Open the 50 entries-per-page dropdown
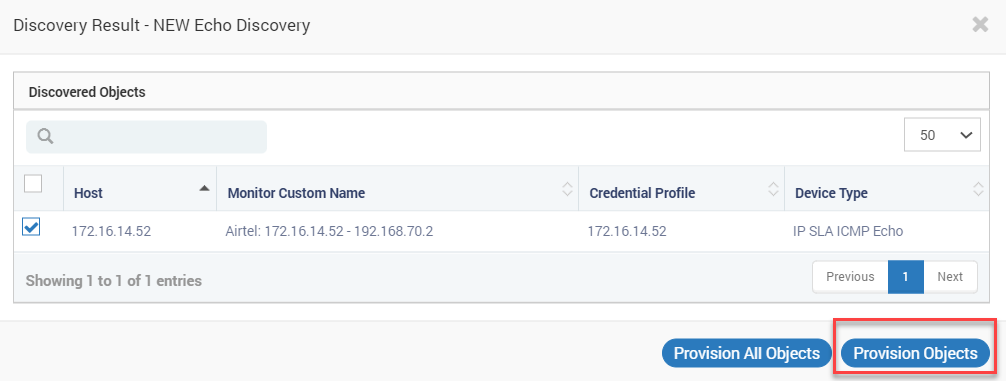This screenshot has width=1006, height=381. [942, 135]
